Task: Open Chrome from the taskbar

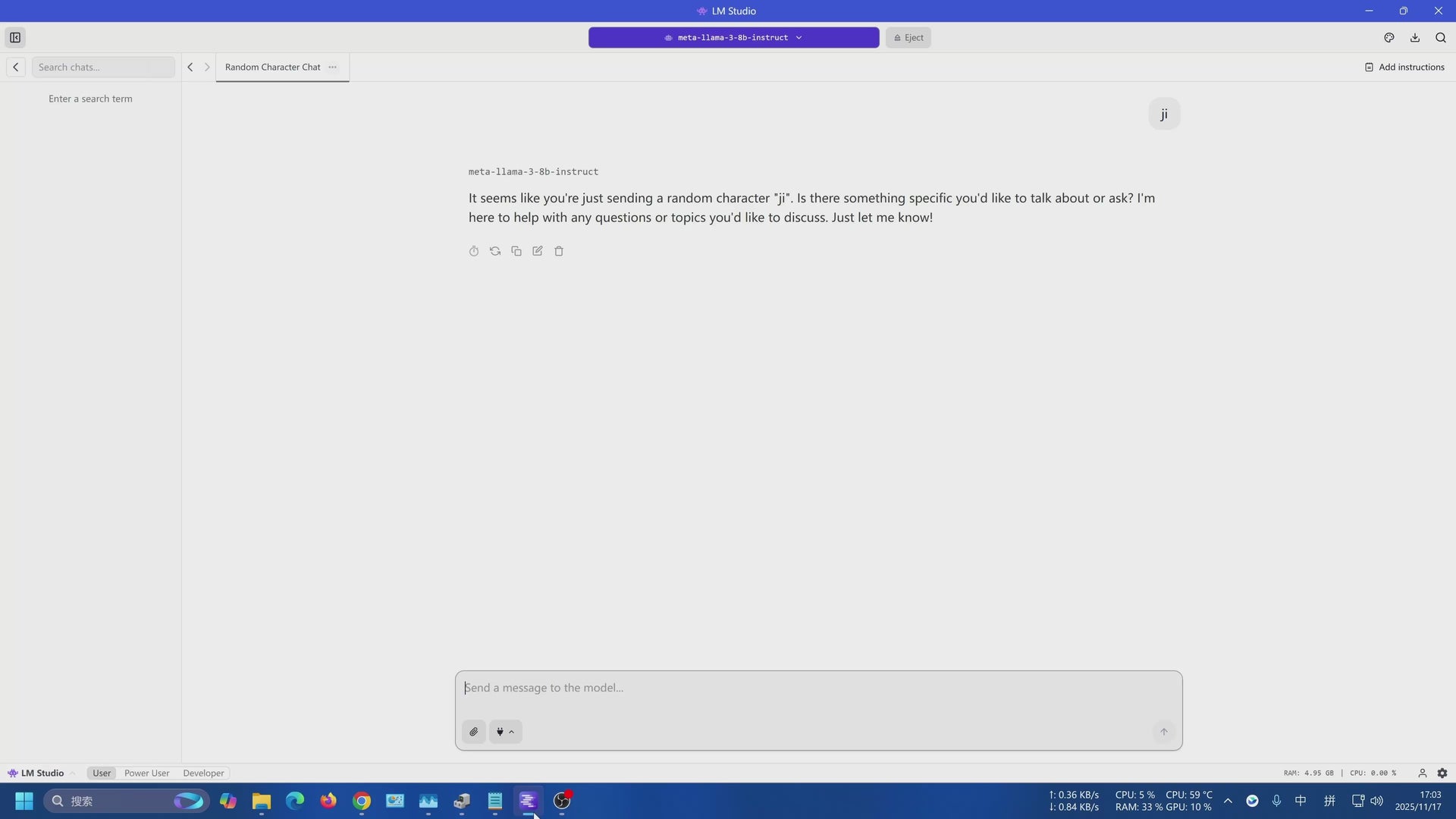Action: coord(362,801)
